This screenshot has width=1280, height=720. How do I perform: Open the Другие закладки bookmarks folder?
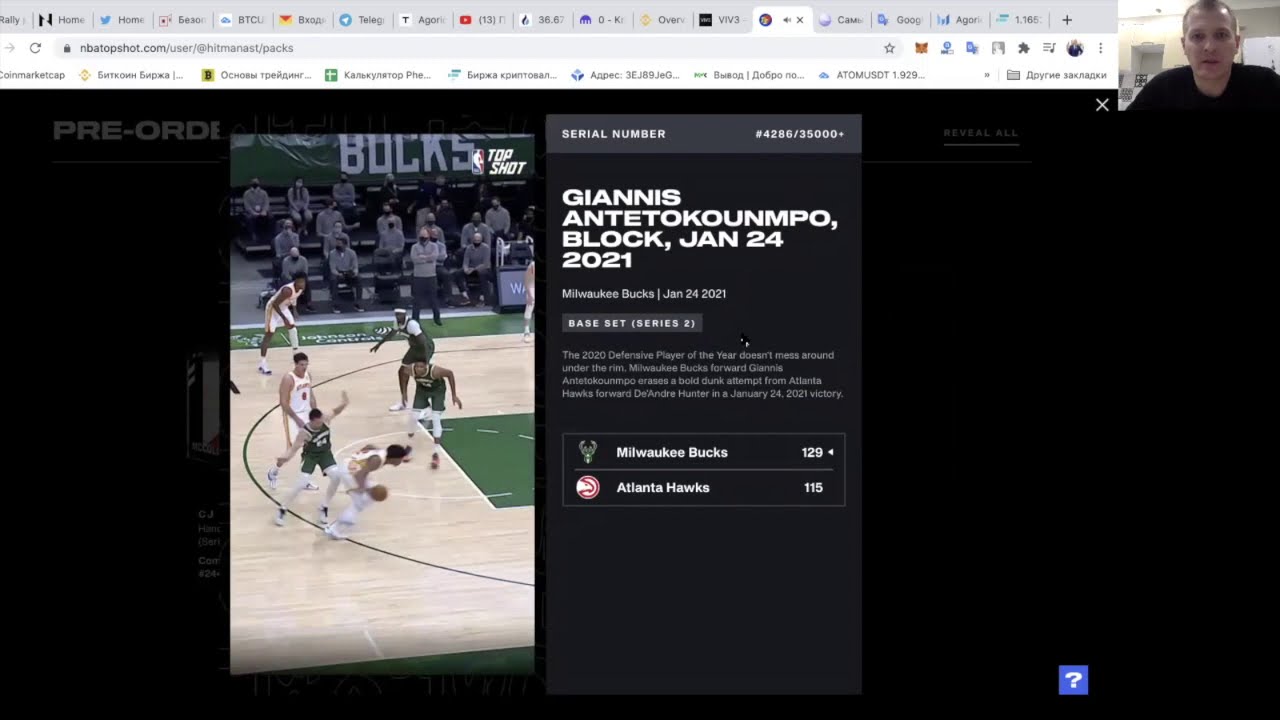(x=1056, y=75)
